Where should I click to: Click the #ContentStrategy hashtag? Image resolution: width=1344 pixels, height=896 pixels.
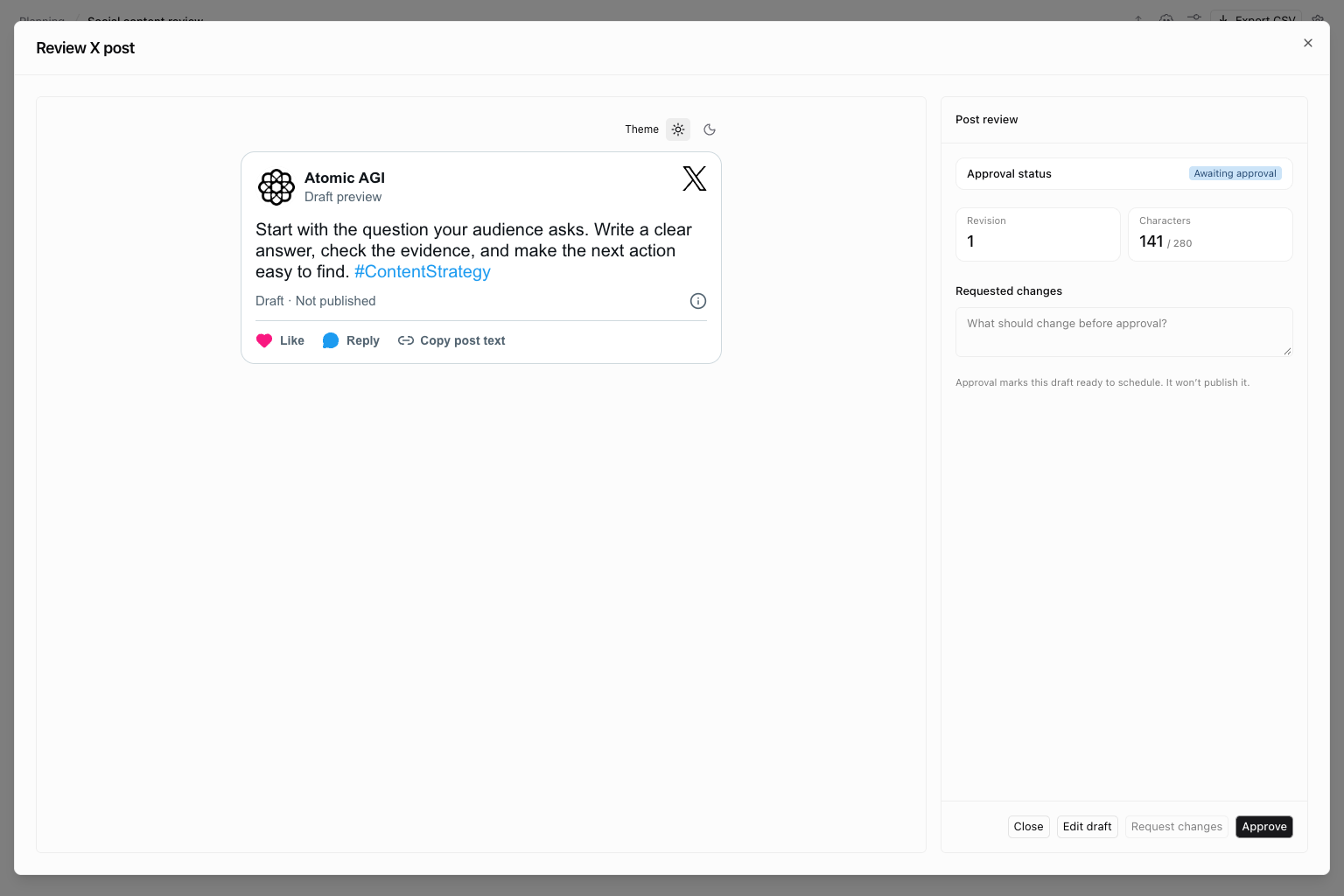pos(423,271)
